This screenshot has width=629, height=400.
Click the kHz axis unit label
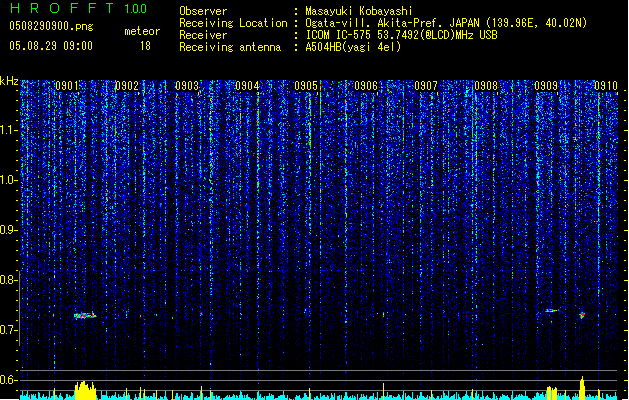[9, 81]
